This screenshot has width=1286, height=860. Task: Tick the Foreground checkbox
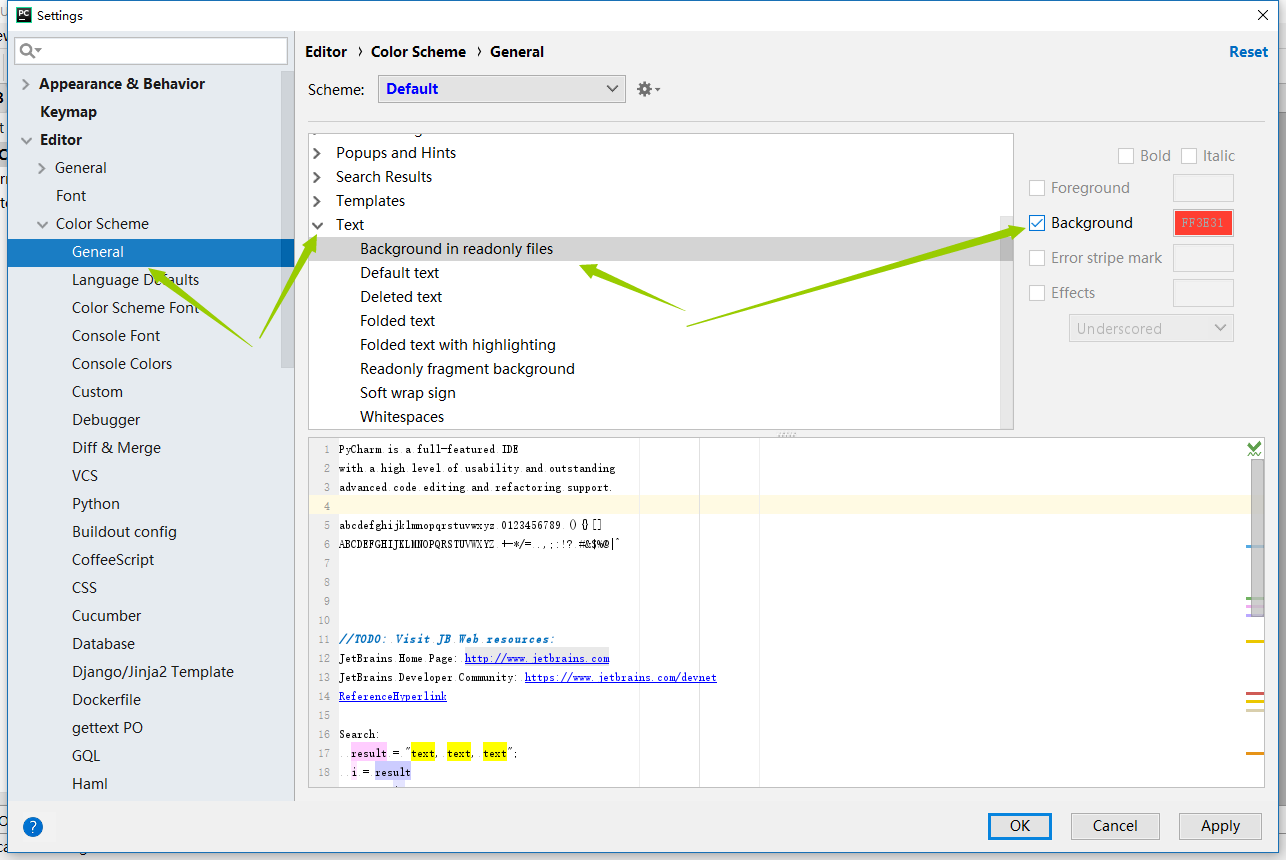(x=1037, y=188)
